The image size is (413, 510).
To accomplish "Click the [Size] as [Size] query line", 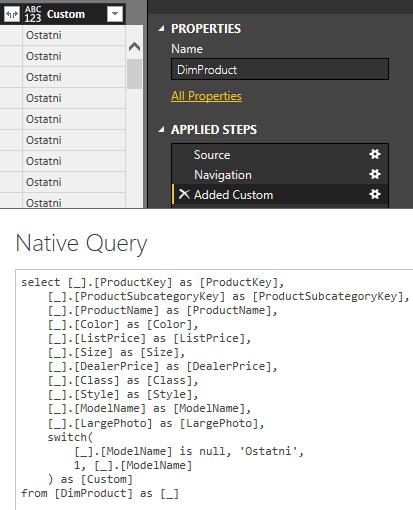I will (x=116, y=352).
